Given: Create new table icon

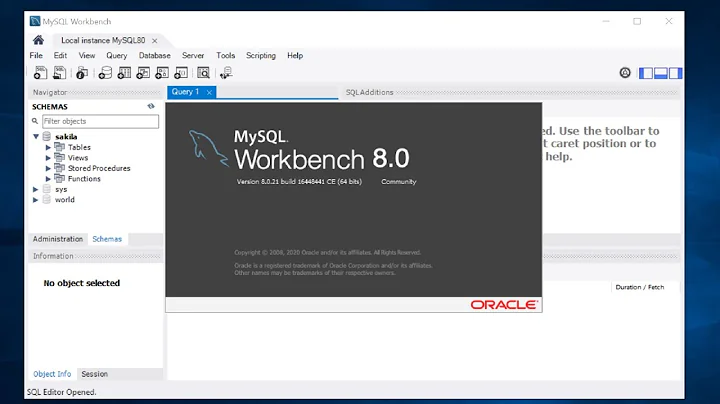Looking at the screenshot, I should (124, 73).
